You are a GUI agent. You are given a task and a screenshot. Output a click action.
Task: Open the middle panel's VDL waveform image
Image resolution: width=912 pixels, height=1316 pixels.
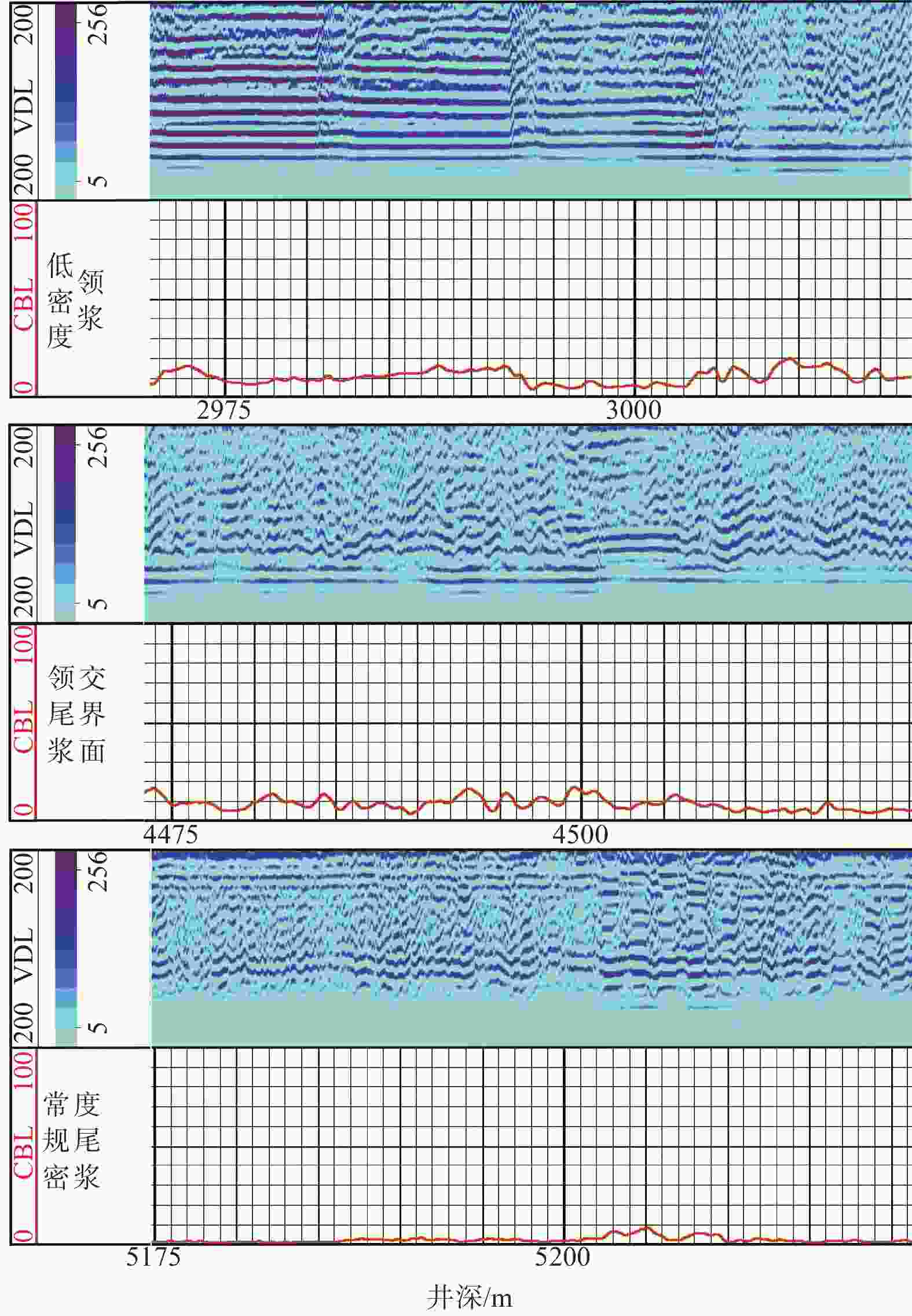point(527,523)
